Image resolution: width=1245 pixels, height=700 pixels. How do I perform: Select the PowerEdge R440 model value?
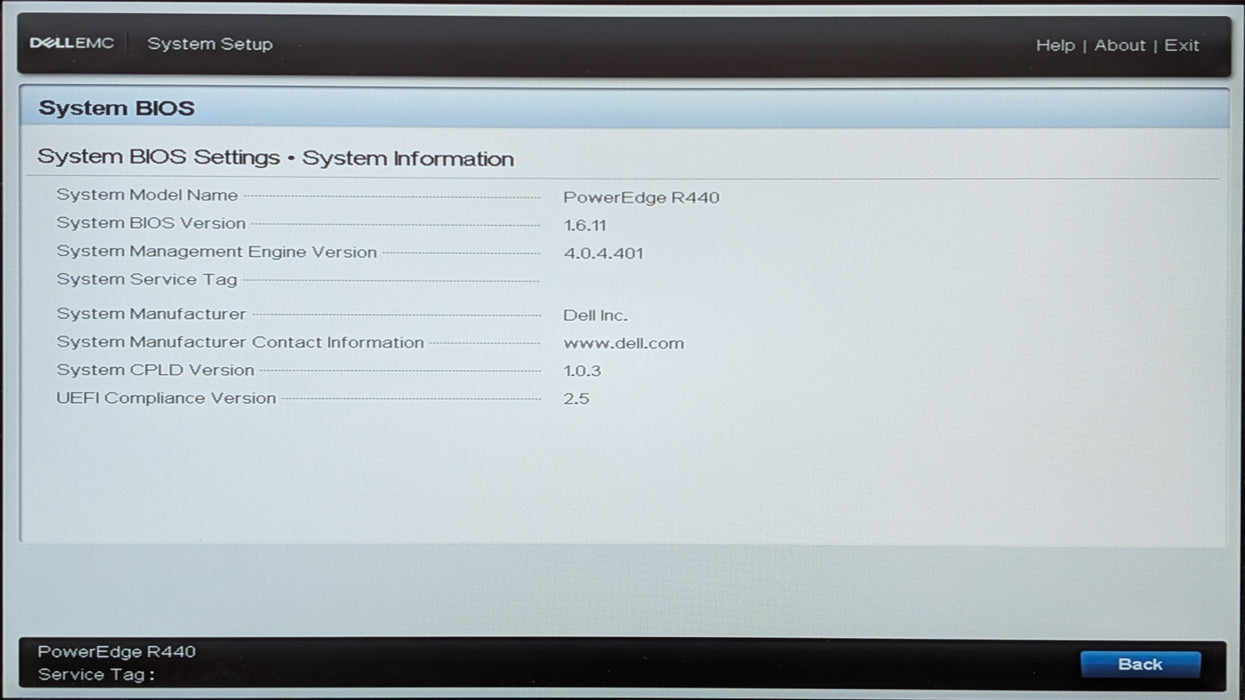pyautogui.click(x=641, y=197)
